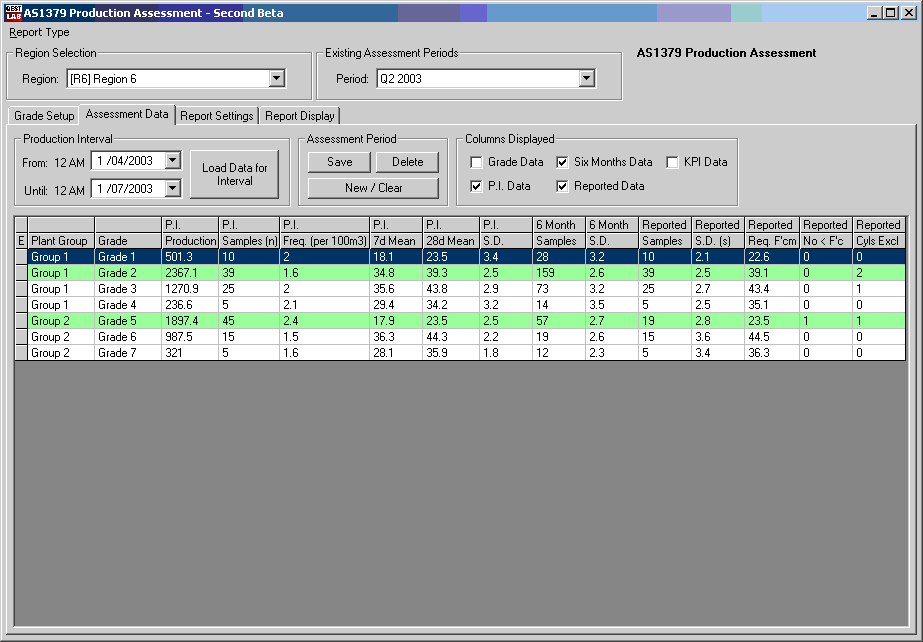Image resolution: width=923 pixels, height=642 pixels.
Task: Switch to the Grade Setup tab
Action: [x=44, y=116]
